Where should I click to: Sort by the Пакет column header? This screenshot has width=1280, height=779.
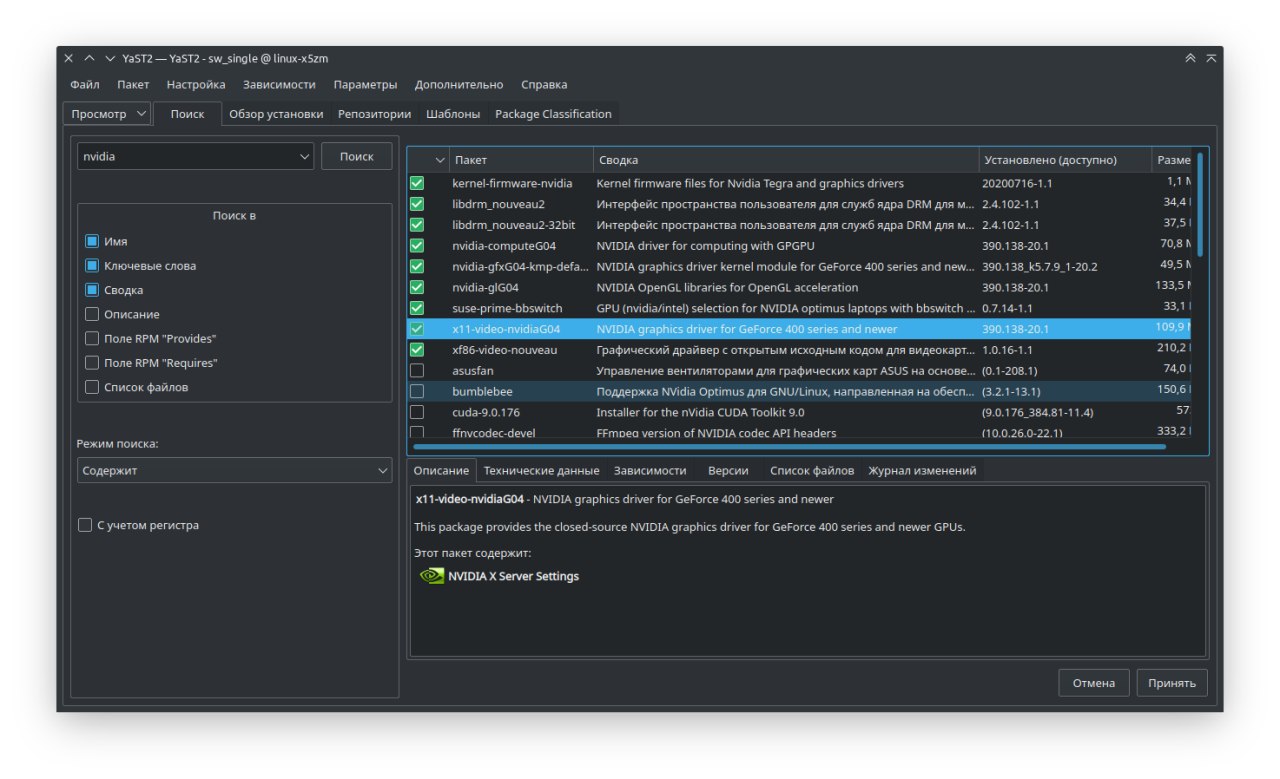click(522, 160)
